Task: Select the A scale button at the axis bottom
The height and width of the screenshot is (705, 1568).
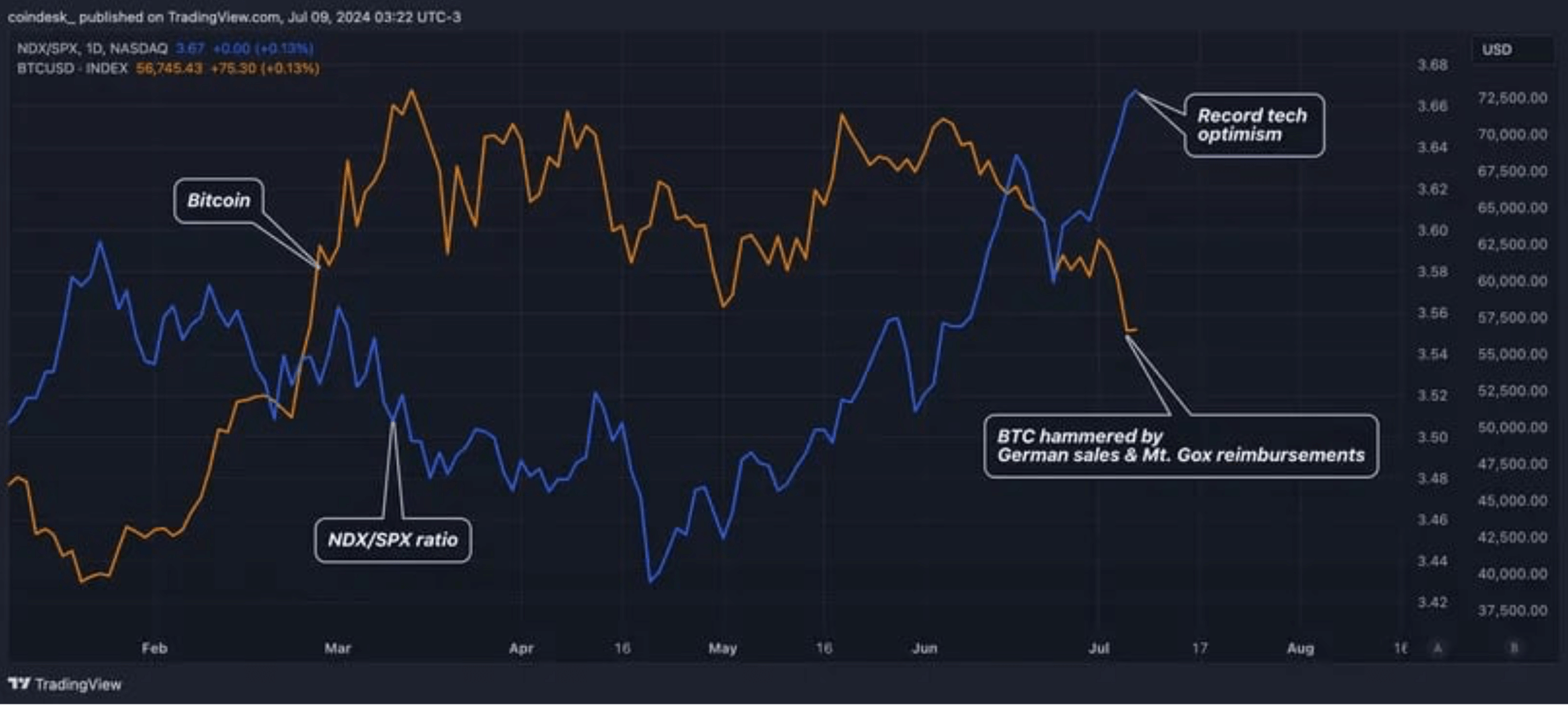Action: tap(1438, 648)
